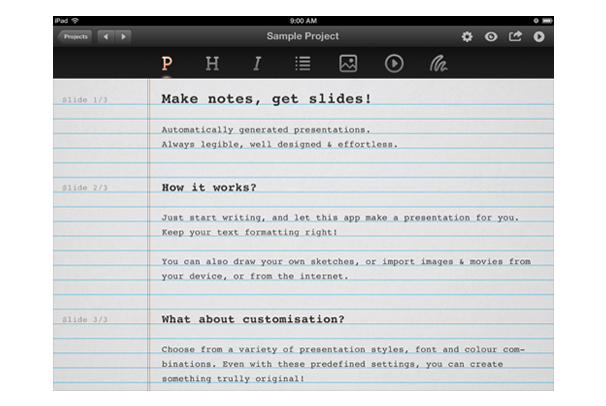Open the sketch drawing tool
The width and height of the screenshot is (606, 406).
pos(440,63)
